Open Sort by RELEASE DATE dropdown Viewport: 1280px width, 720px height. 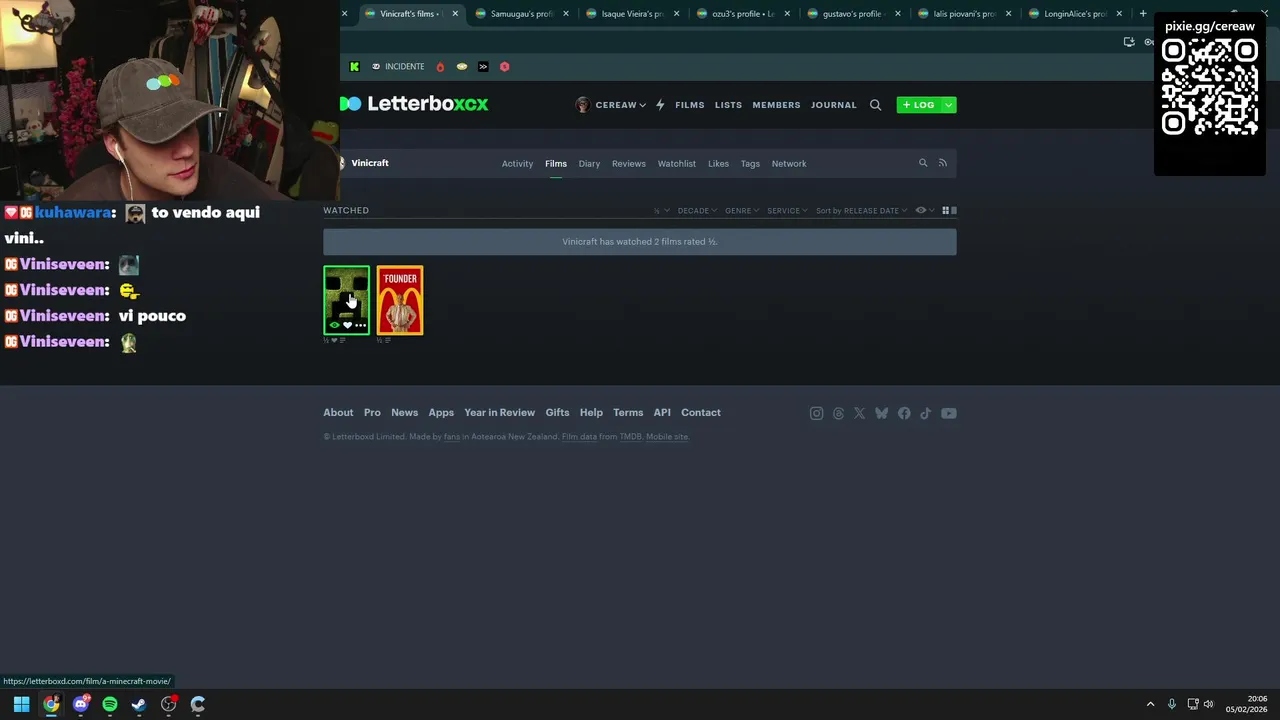pyautogui.click(x=861, y=211)
